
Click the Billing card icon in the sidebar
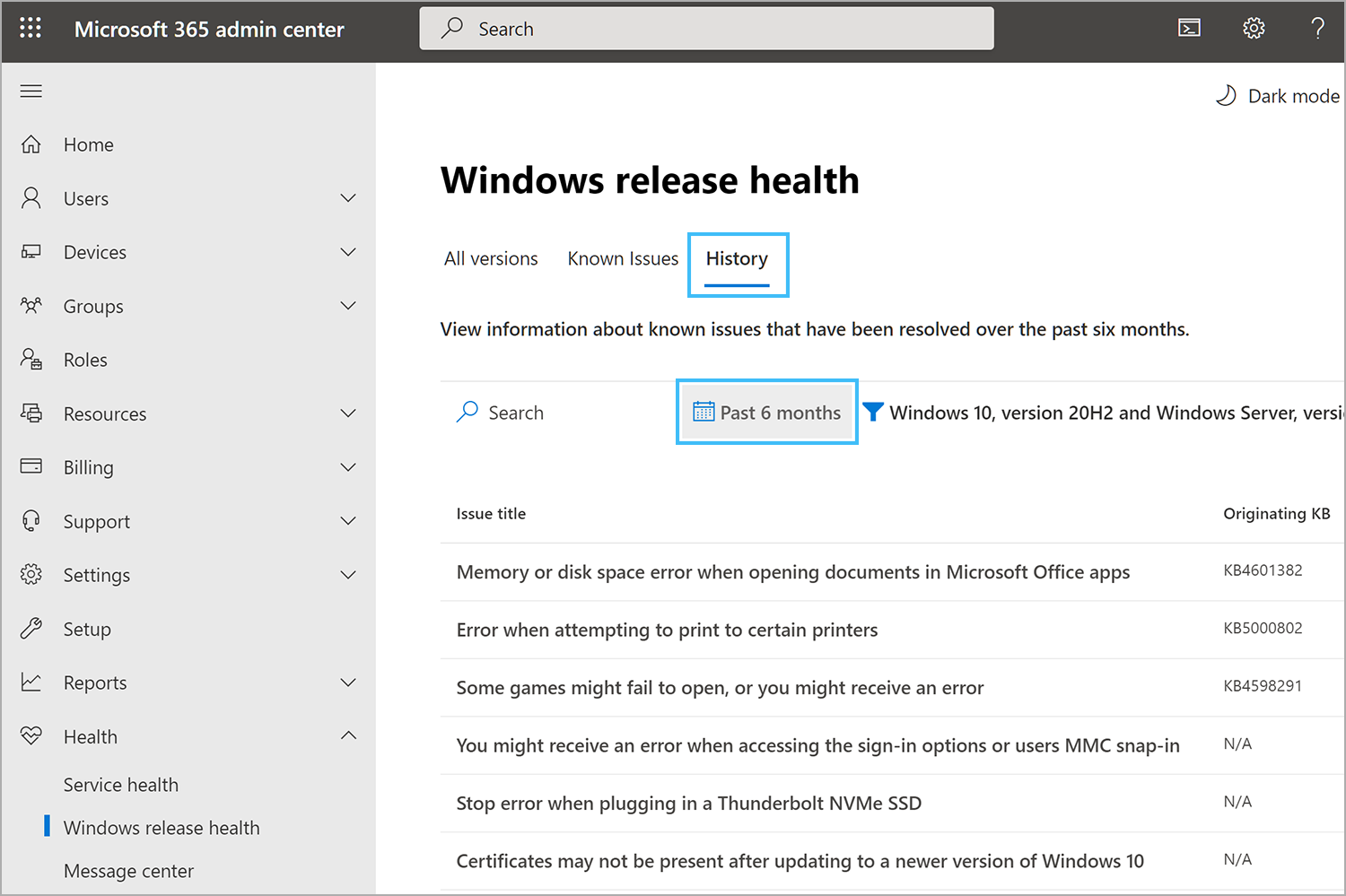tap(31, 466)
